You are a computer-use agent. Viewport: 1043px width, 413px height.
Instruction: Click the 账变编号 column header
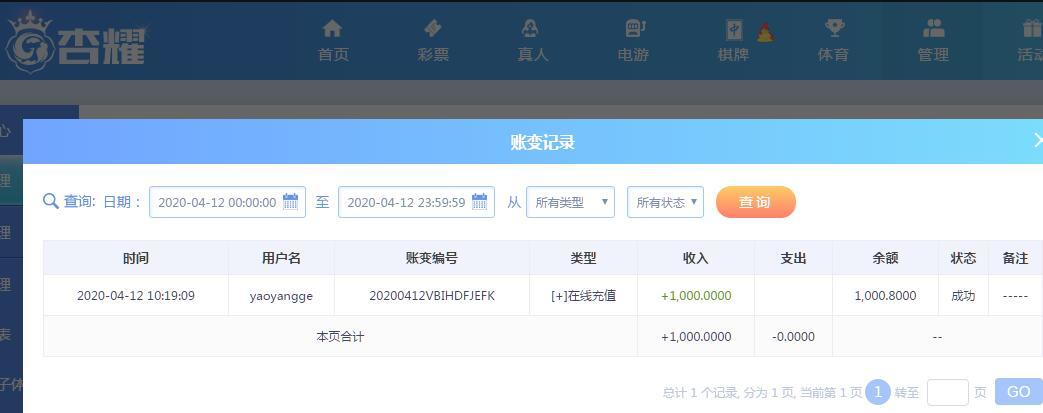point(432,258)
